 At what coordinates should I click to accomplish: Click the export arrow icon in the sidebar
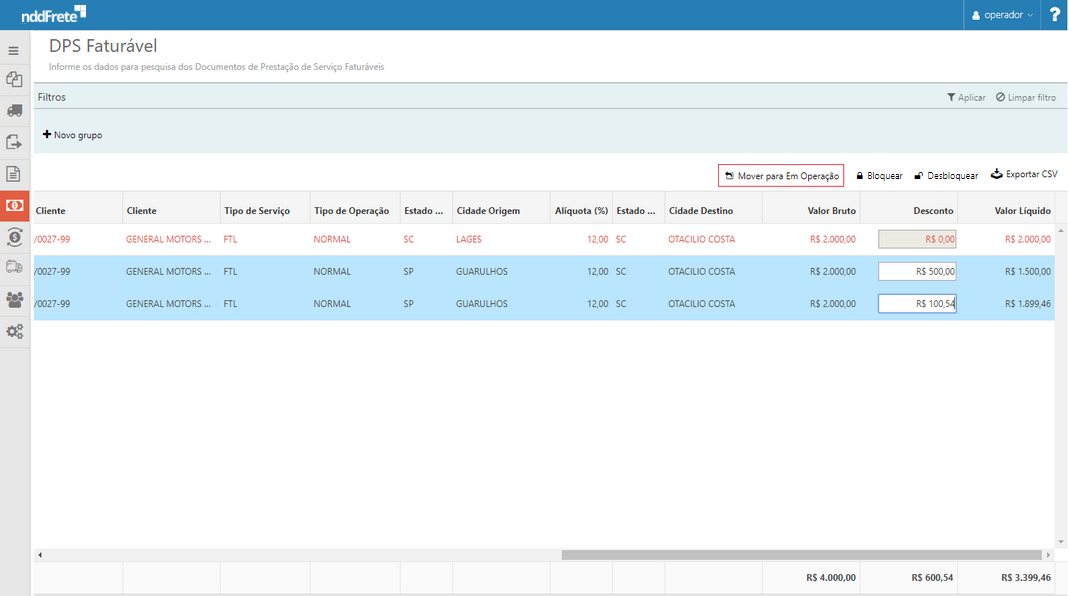pyautogui.click(x=14, y=142)
